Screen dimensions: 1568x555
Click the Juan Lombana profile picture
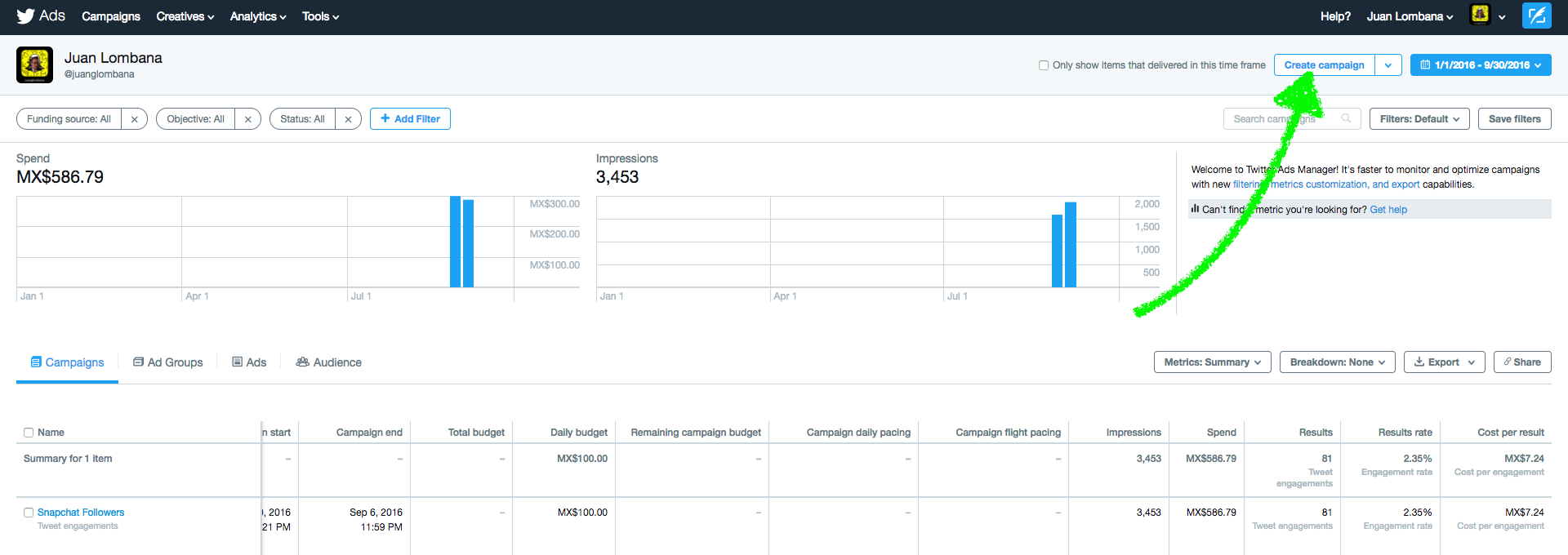pos(34,64)
